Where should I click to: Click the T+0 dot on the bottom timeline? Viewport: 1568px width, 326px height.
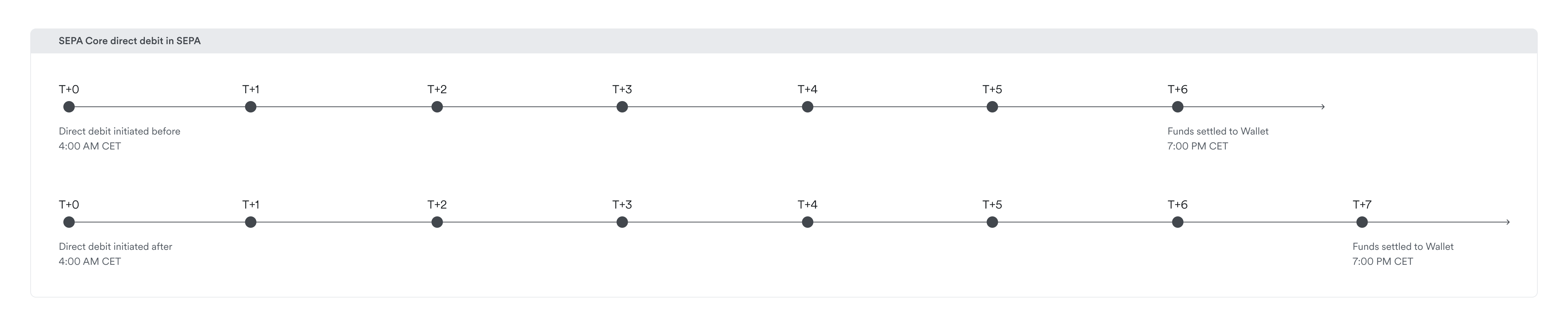point(69,222)
